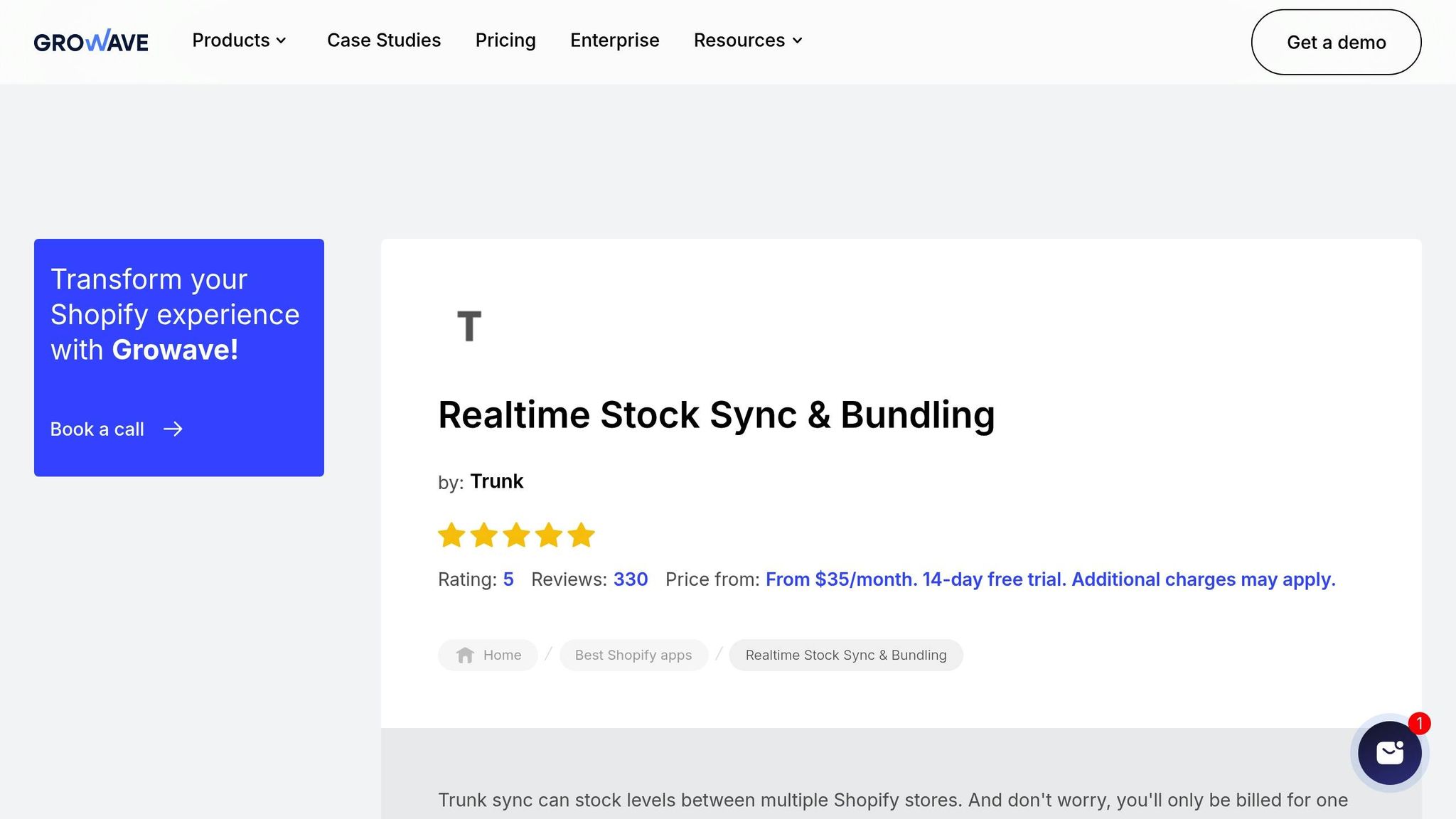This screenshot has width=1456, height=819.
Task: Click the Rating value 5
Action: (508, 579)
